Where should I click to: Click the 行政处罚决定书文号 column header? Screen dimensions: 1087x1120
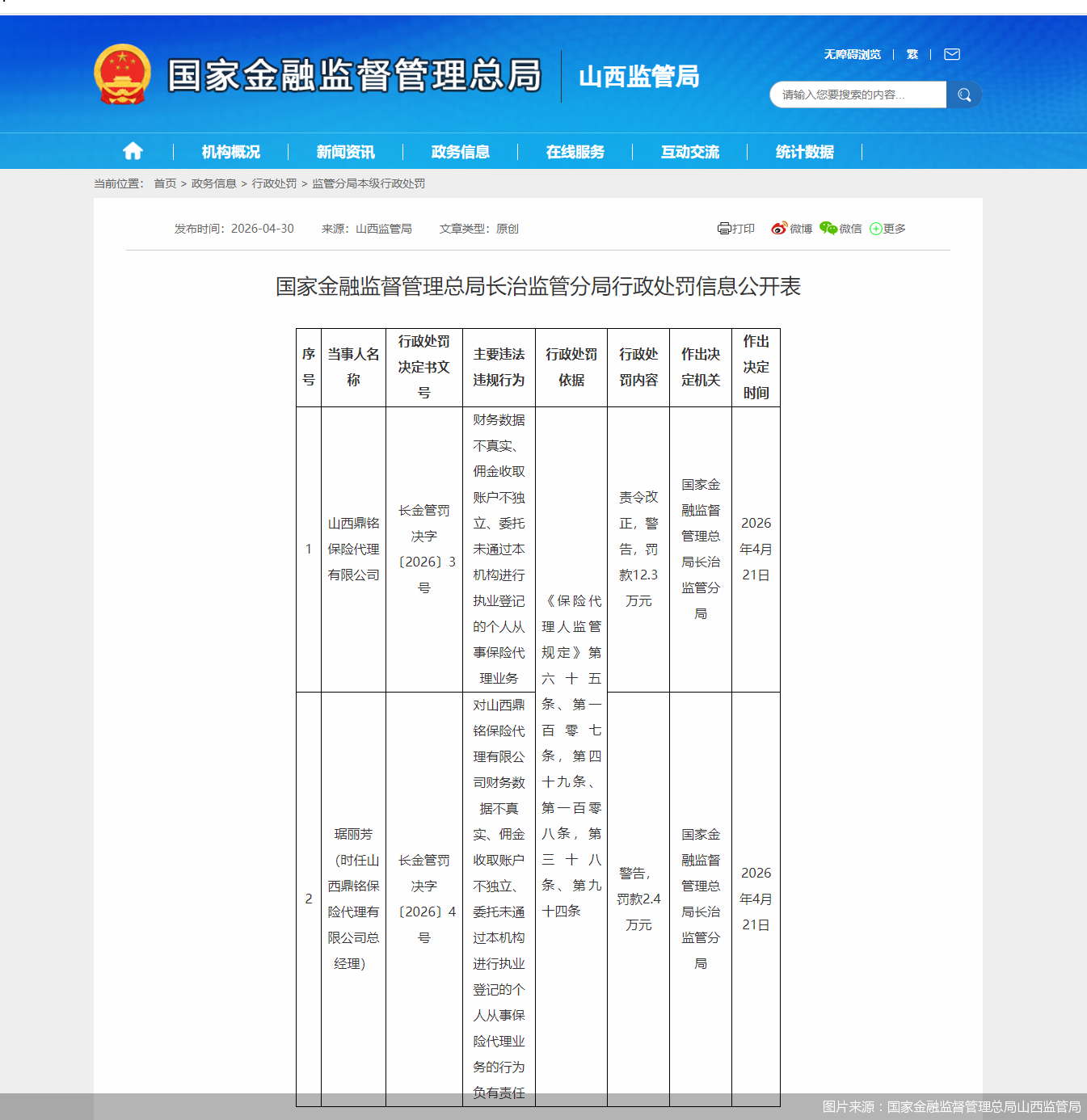[x=424, y=367]
